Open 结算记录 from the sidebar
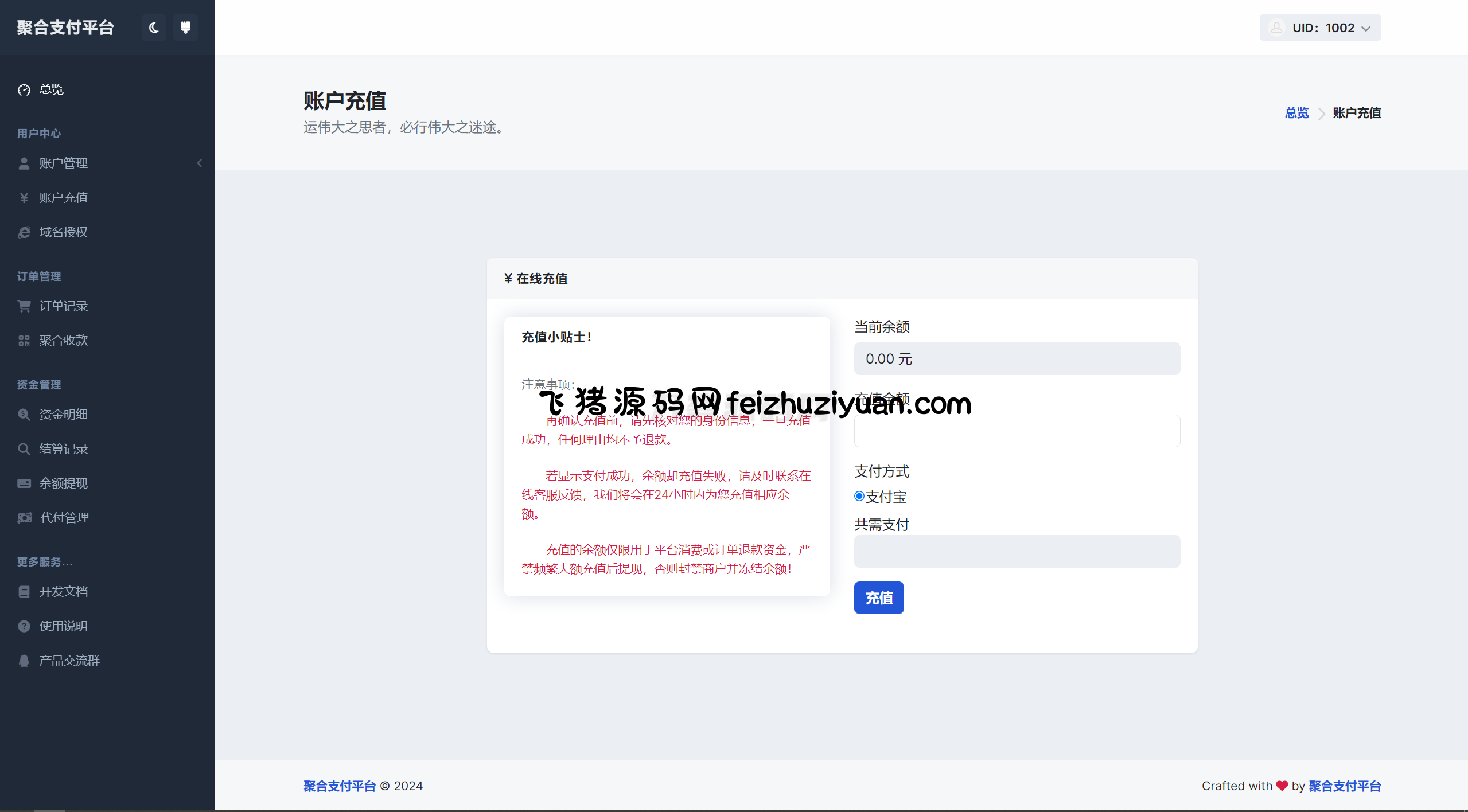Viewport: 1468px width, 812px height. point(63,448)
